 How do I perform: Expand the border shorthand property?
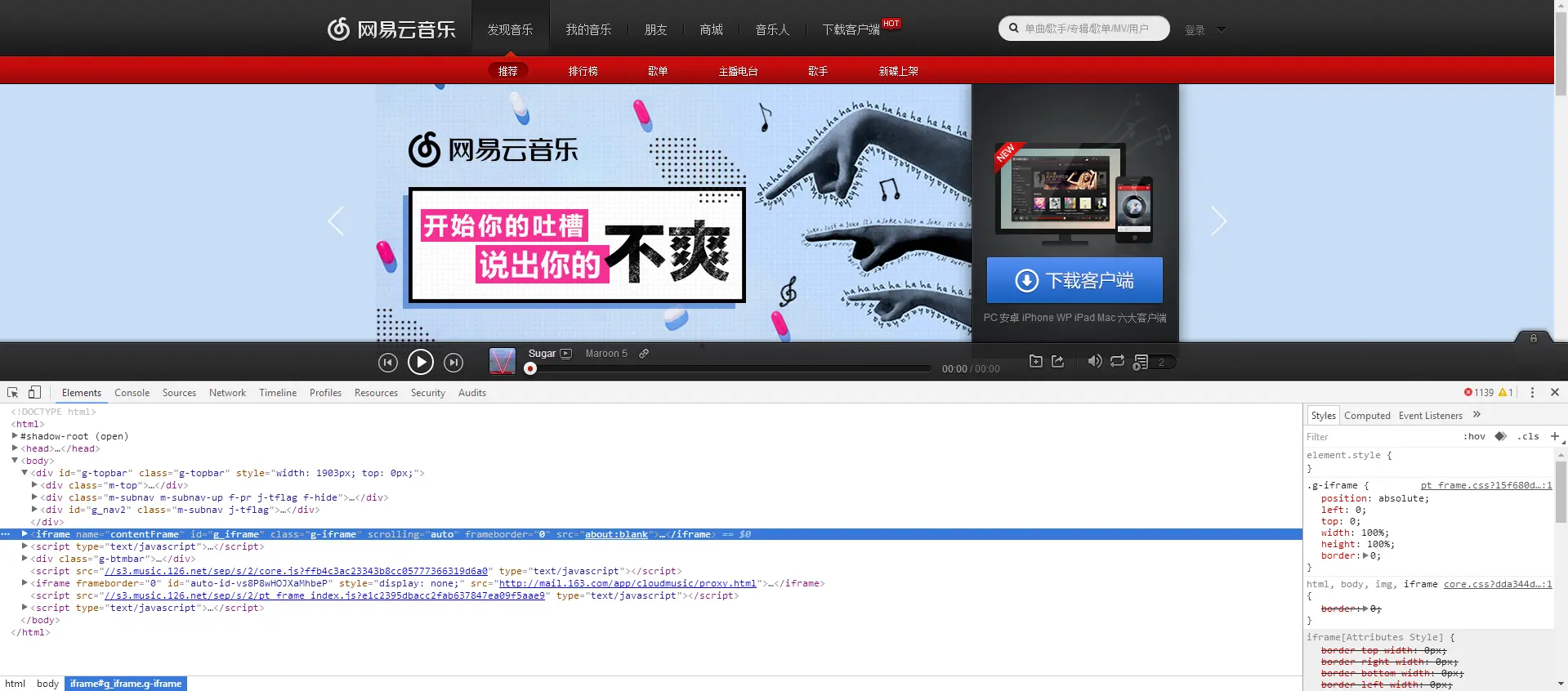(1365, 555)
